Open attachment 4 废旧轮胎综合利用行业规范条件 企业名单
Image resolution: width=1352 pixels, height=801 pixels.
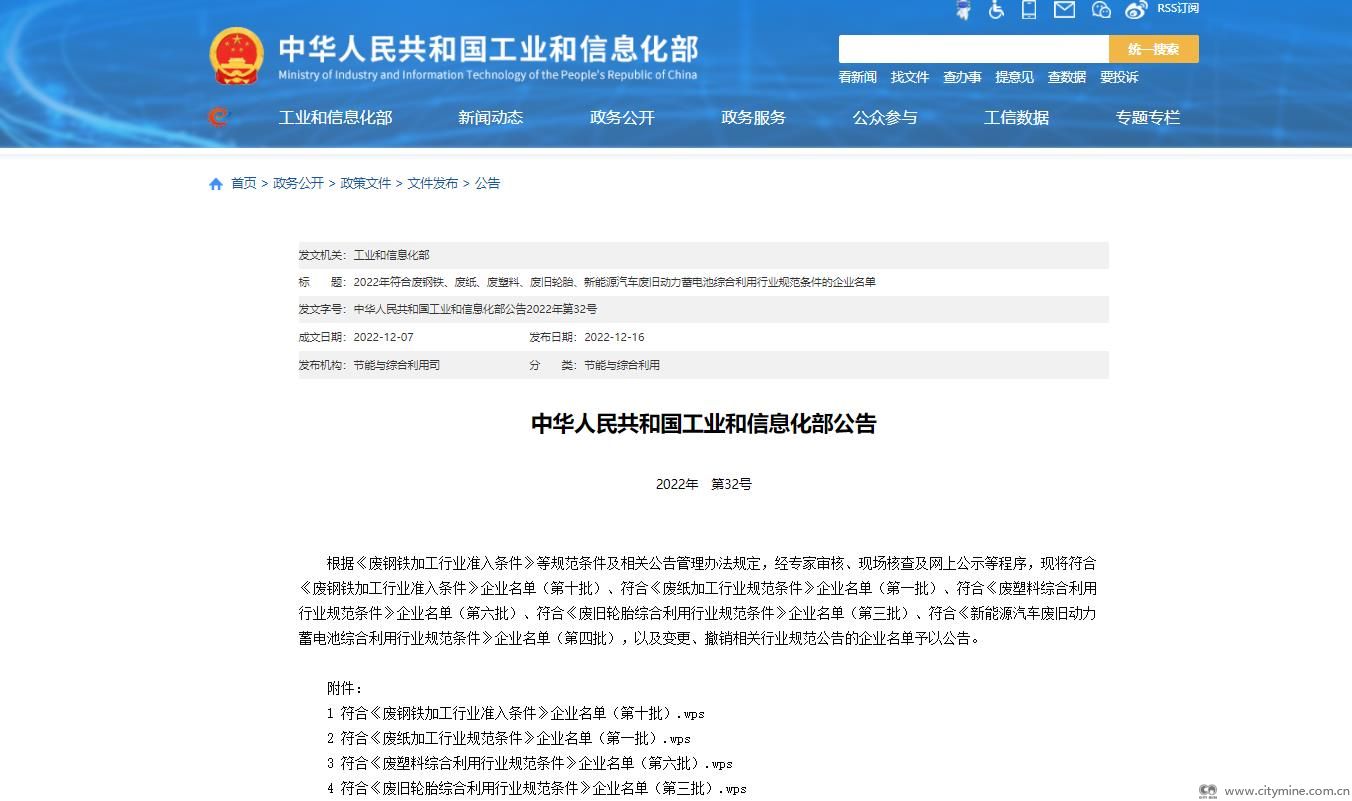point(537,788)
